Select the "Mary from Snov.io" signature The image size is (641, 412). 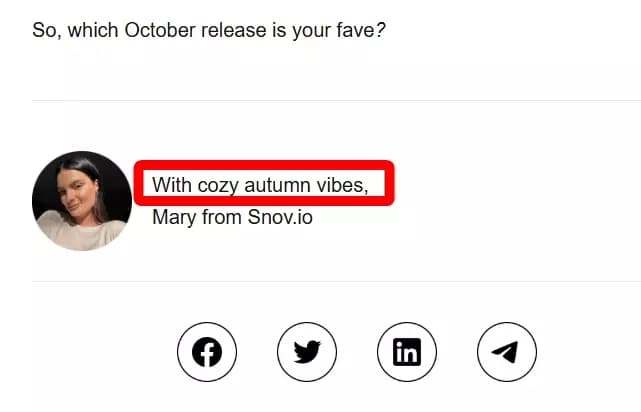[232, 216]
